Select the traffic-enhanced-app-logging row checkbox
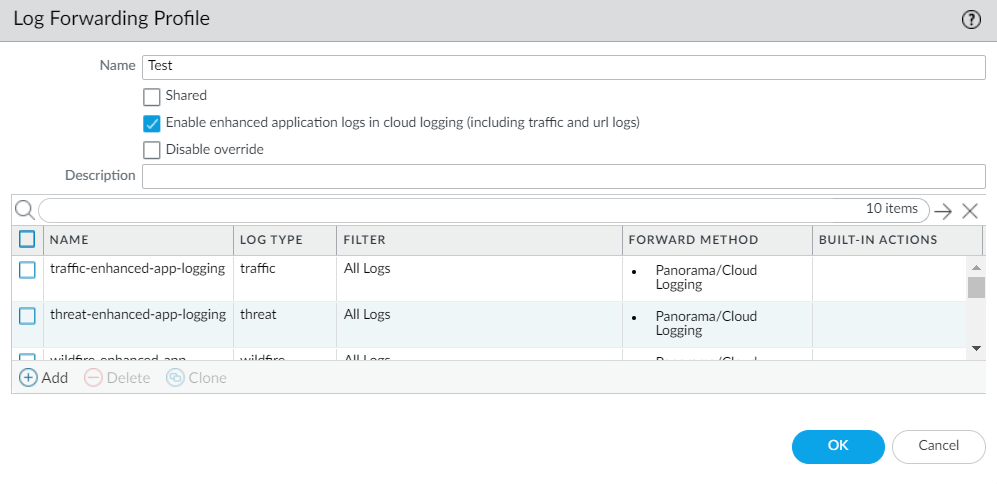Viewport: 997px width, 484px height. [27, 270]
